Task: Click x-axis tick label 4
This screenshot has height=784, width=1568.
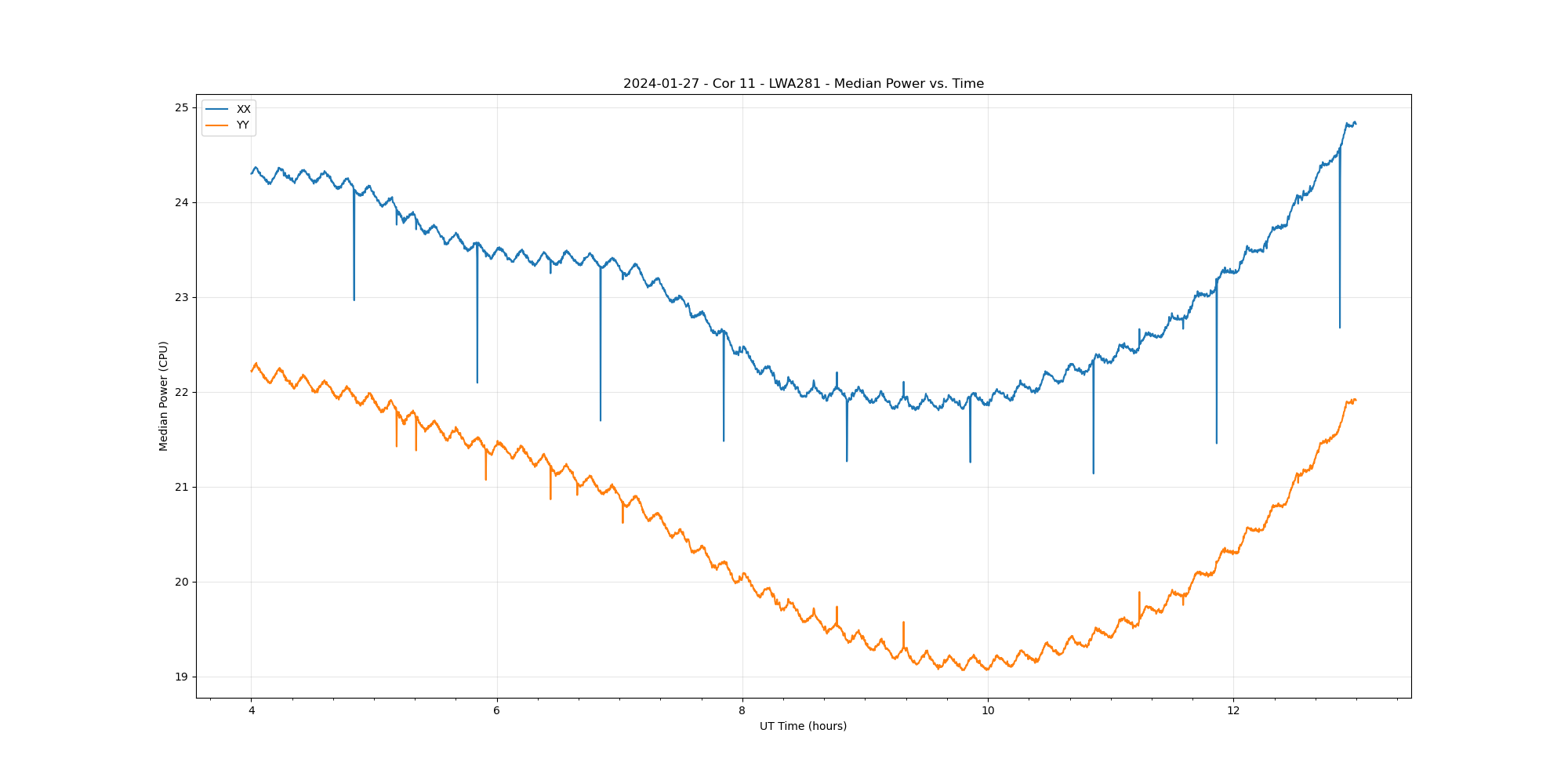Action: [251, 711]
